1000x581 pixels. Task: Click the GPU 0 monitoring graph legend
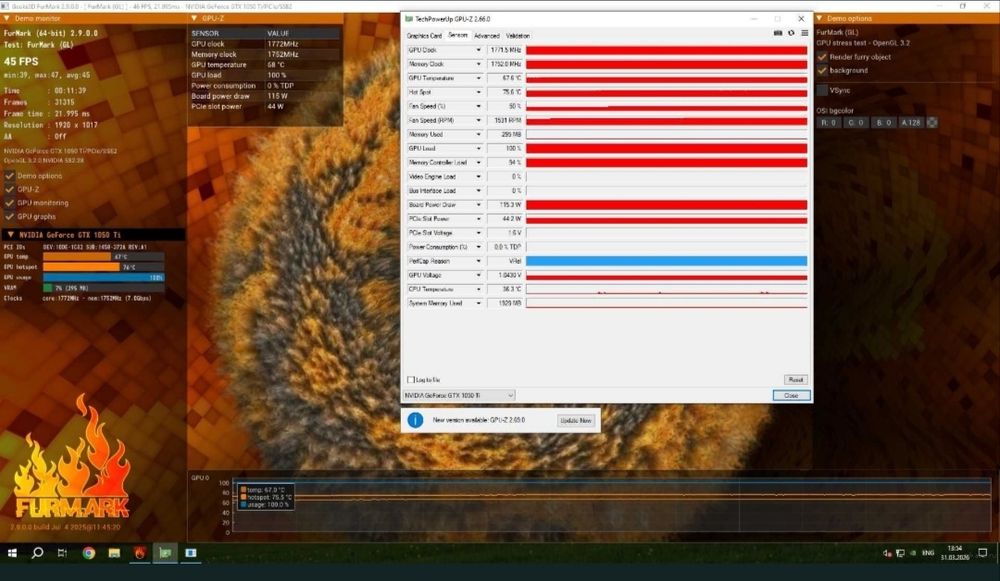pyautogui.click(x=265, y=497)
